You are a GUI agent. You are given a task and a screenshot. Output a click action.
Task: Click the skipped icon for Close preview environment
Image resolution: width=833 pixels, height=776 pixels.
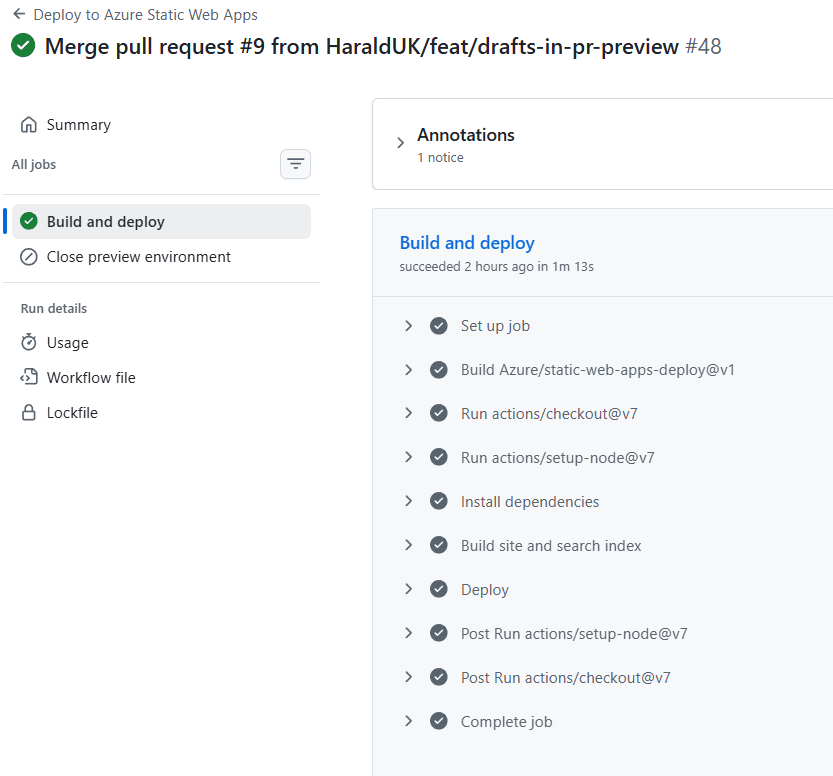(29, 257)
